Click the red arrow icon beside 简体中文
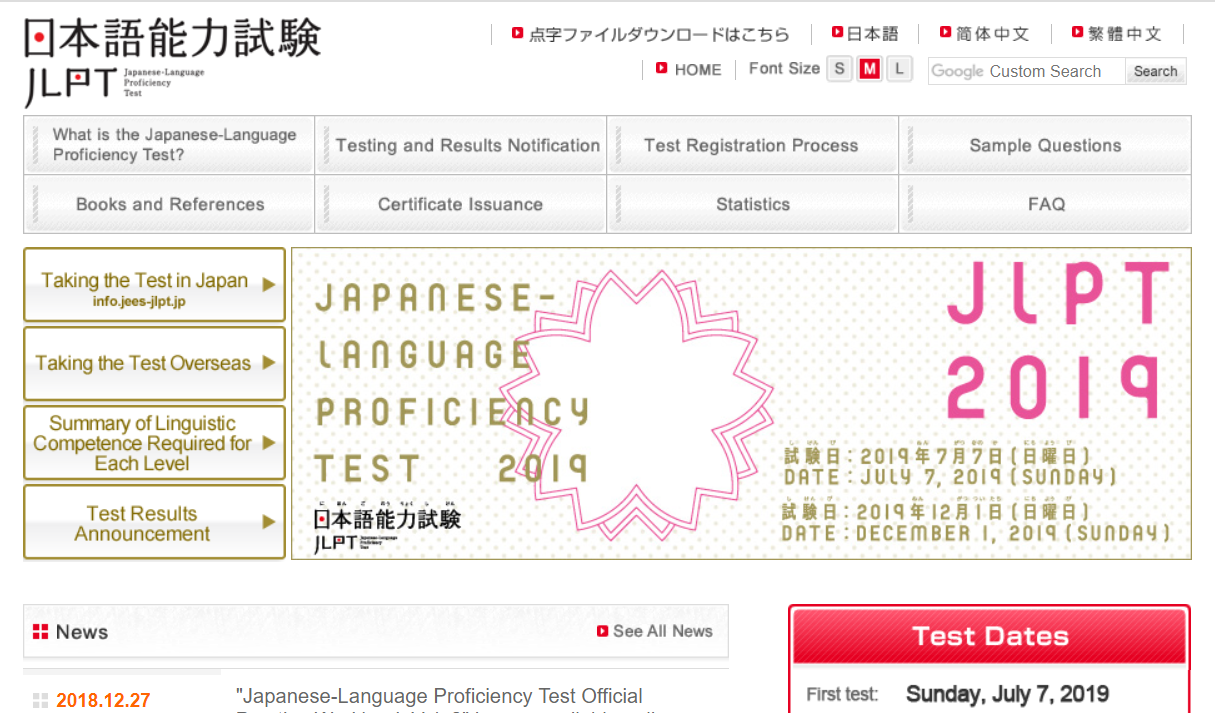The image size is (1215, 713). (946, 32)
